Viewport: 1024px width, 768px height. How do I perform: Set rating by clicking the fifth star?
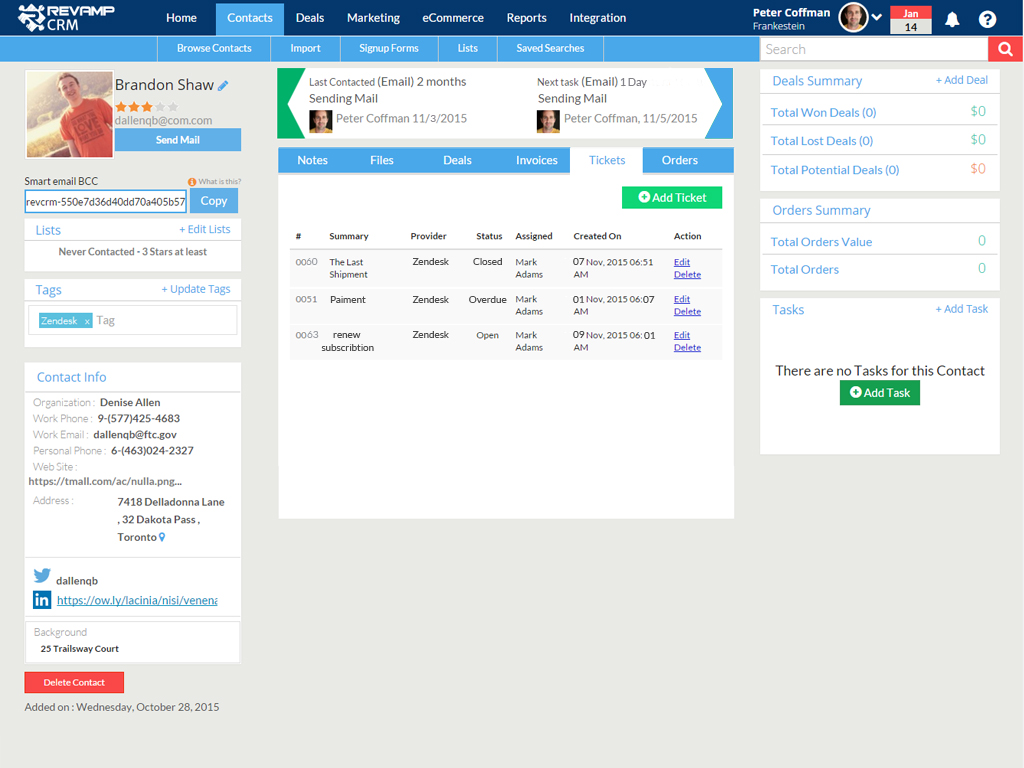173,106
